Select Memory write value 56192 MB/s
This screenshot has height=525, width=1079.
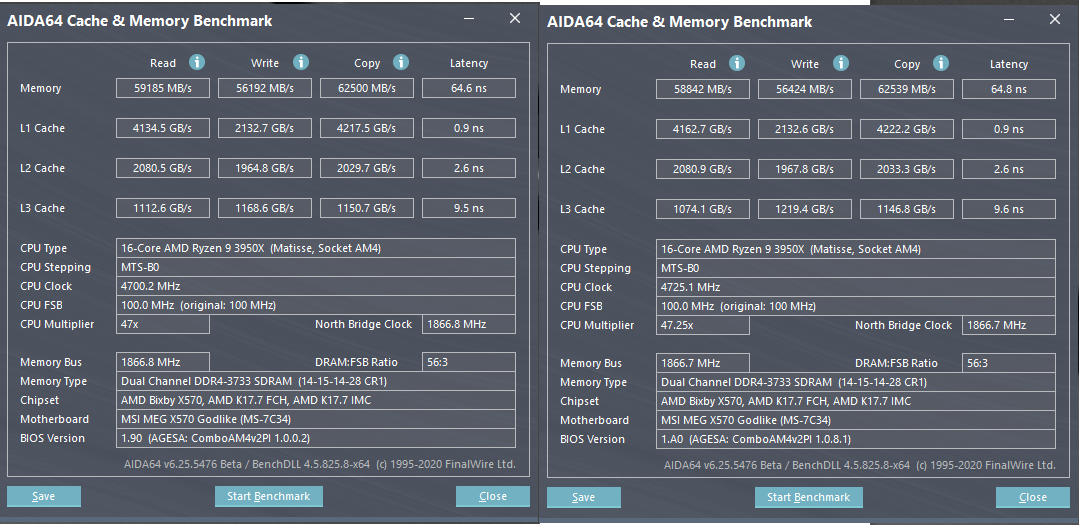(x=265, y=88)
